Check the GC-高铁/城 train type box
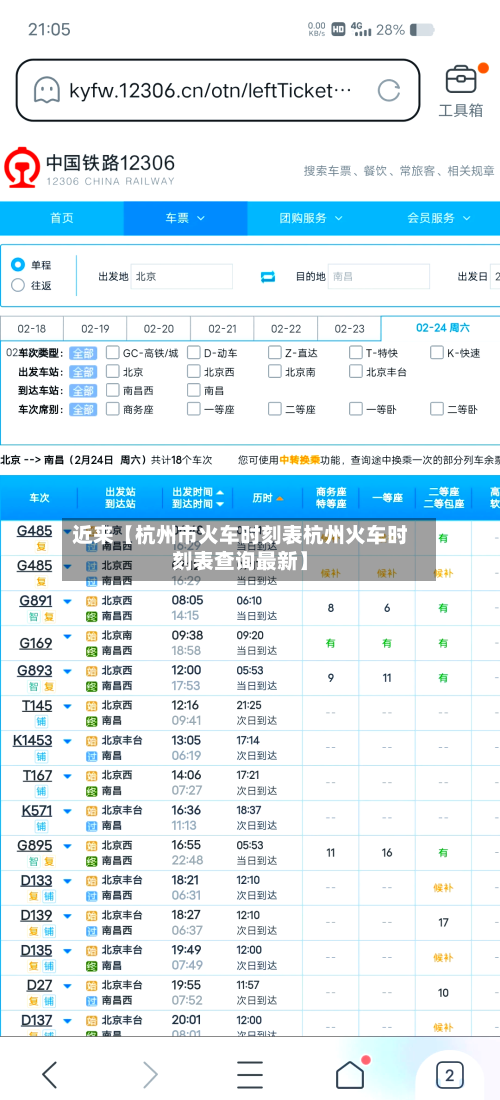Viewport: 500px width, 1100px height. 112,353
